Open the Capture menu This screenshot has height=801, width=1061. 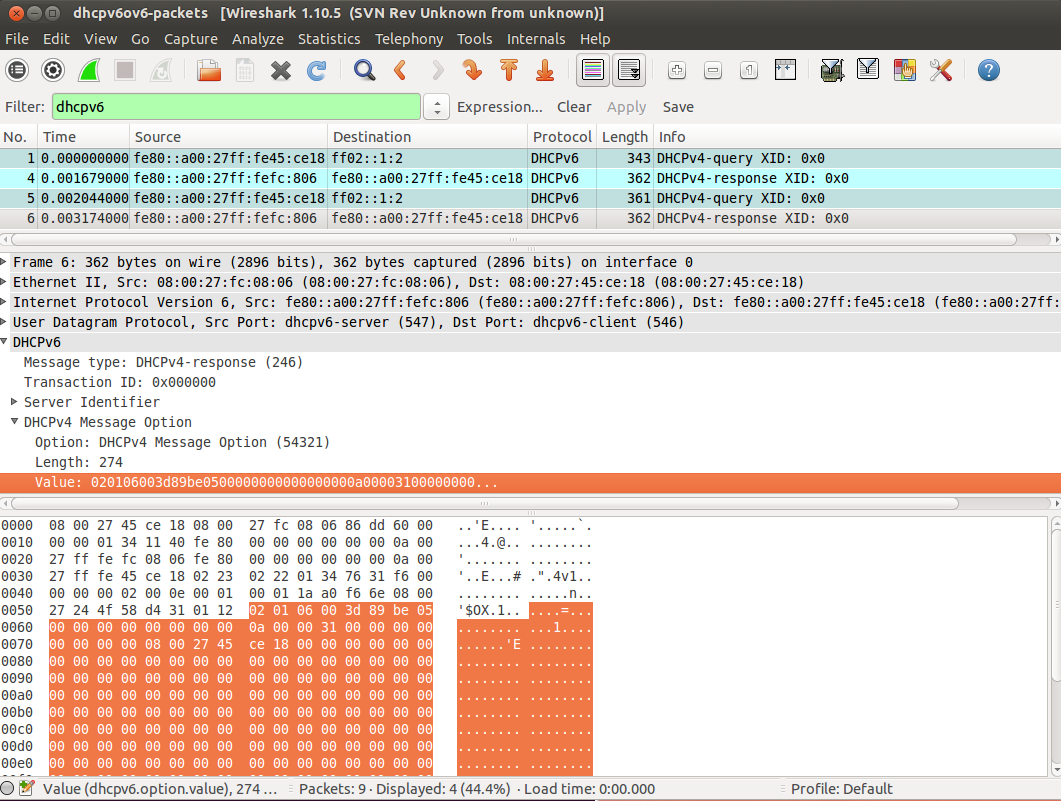[x=191, y=39]
